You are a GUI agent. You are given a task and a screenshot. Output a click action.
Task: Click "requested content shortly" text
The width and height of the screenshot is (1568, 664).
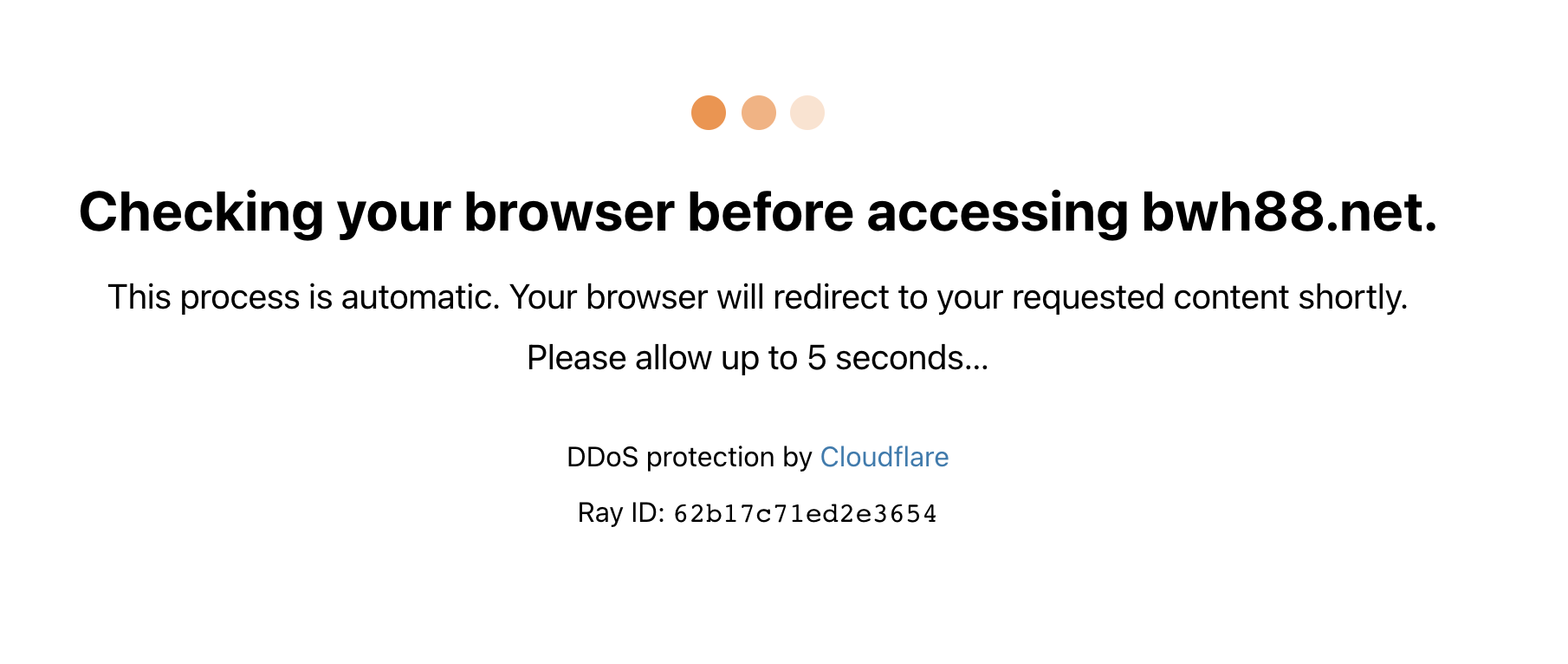click(1209, 297)
